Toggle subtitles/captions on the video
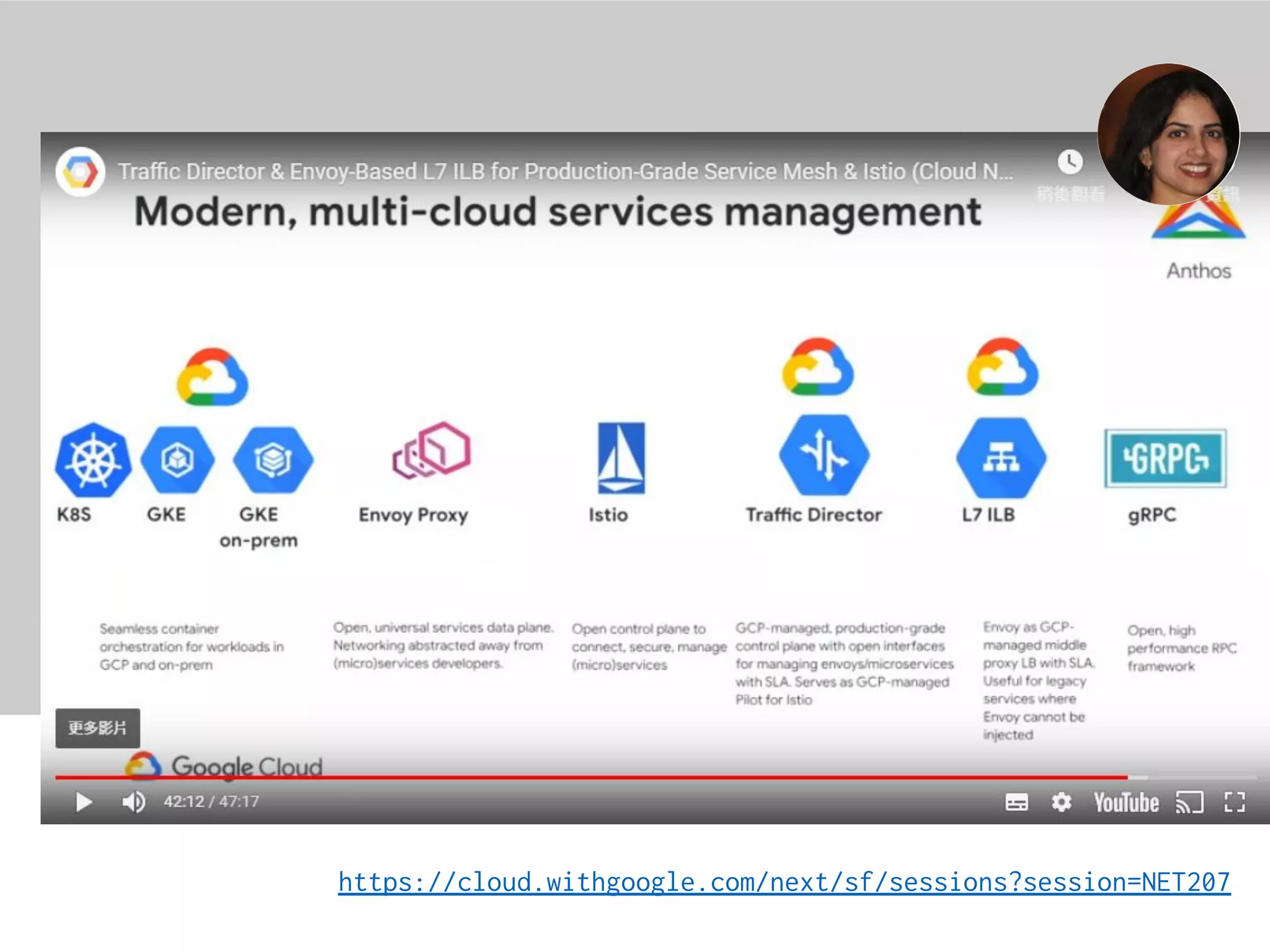This screenshot has height=952, width=1270. pyautogui.click(x=1016, y=802)
